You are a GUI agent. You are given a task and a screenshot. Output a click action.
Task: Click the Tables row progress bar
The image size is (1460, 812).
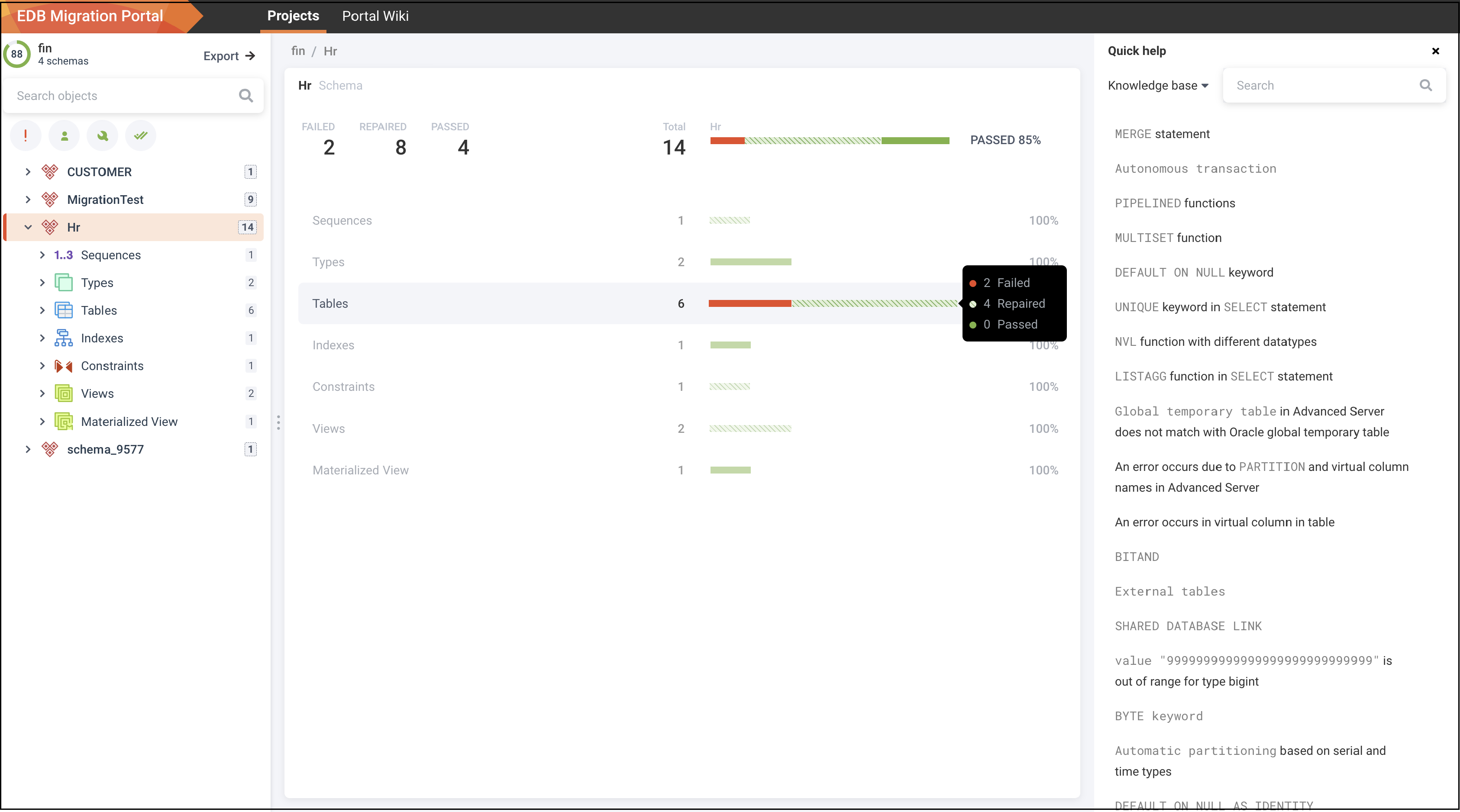pyautogui.click(x=833, y=303)
